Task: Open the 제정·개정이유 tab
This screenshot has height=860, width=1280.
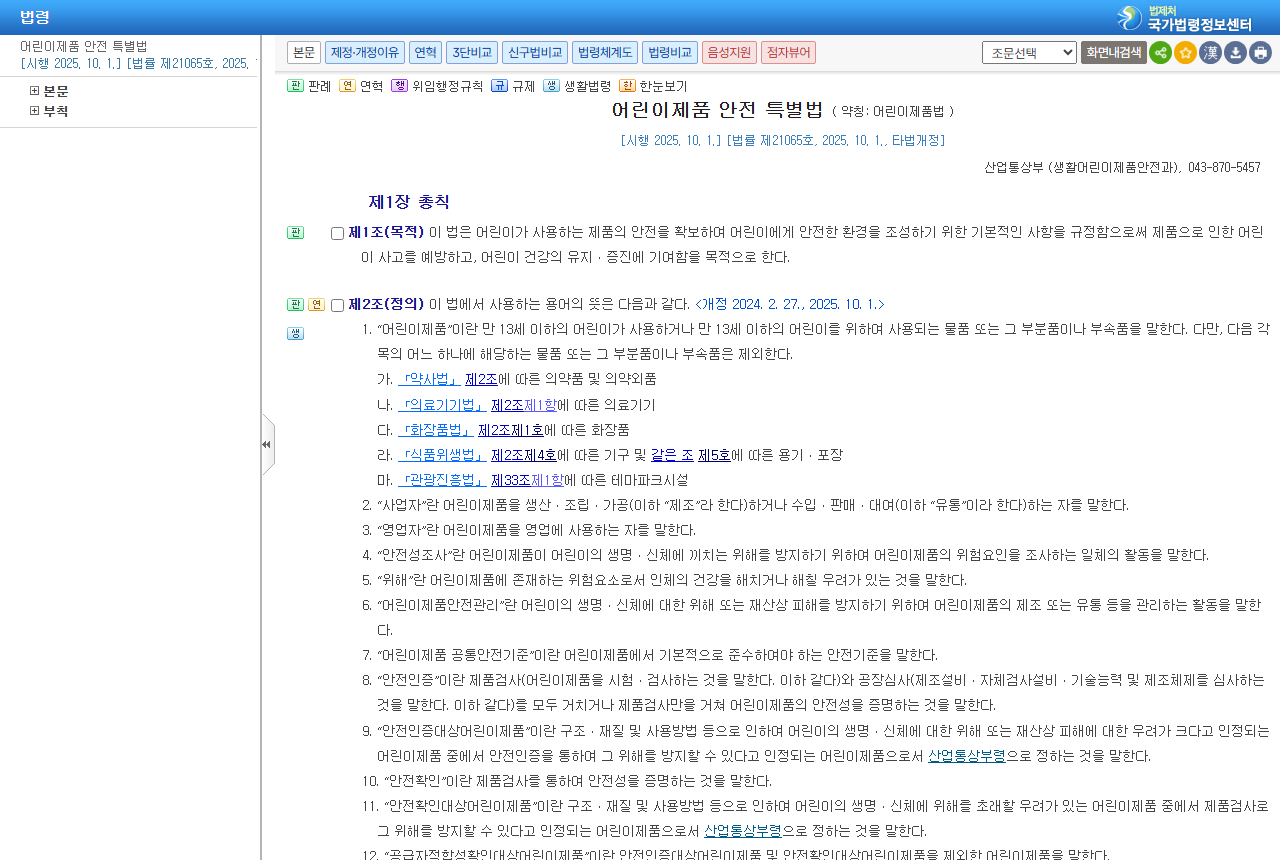Action: (x=365, y=52)
